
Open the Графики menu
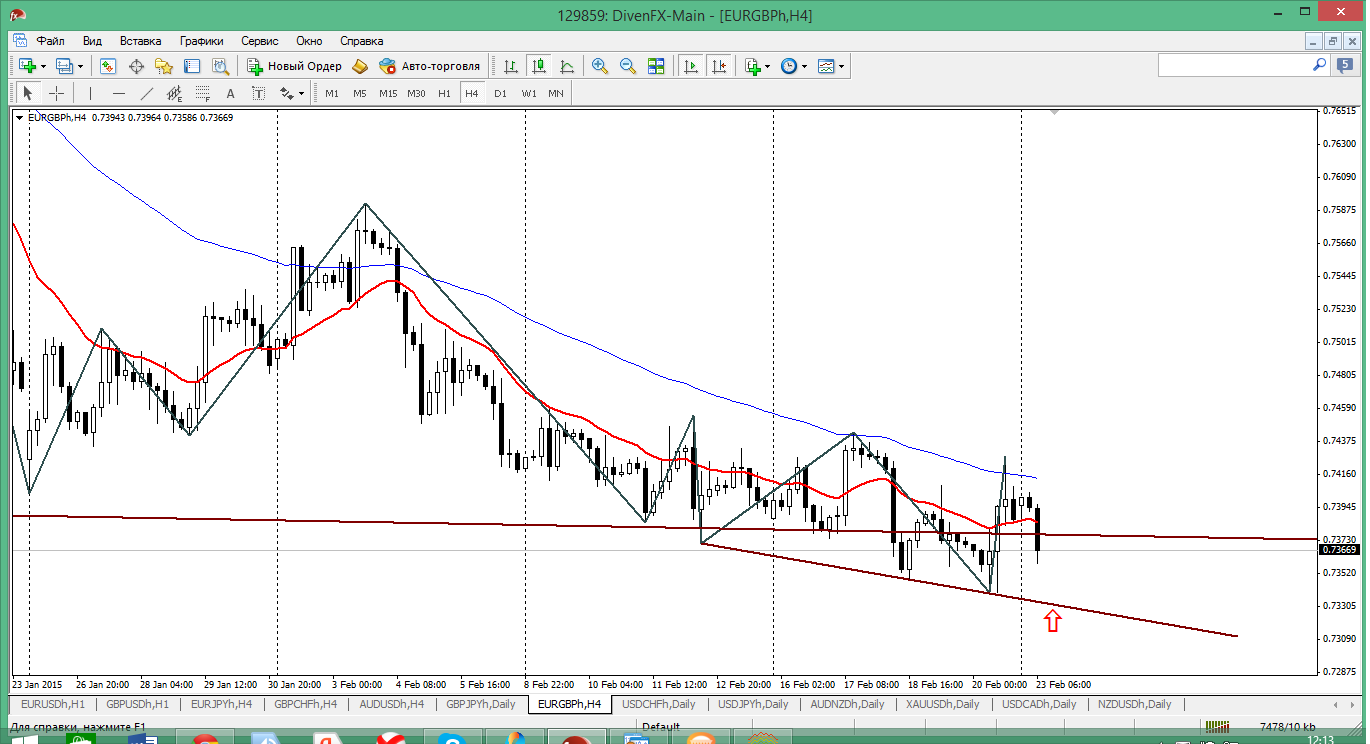click(x=201, y=41)
